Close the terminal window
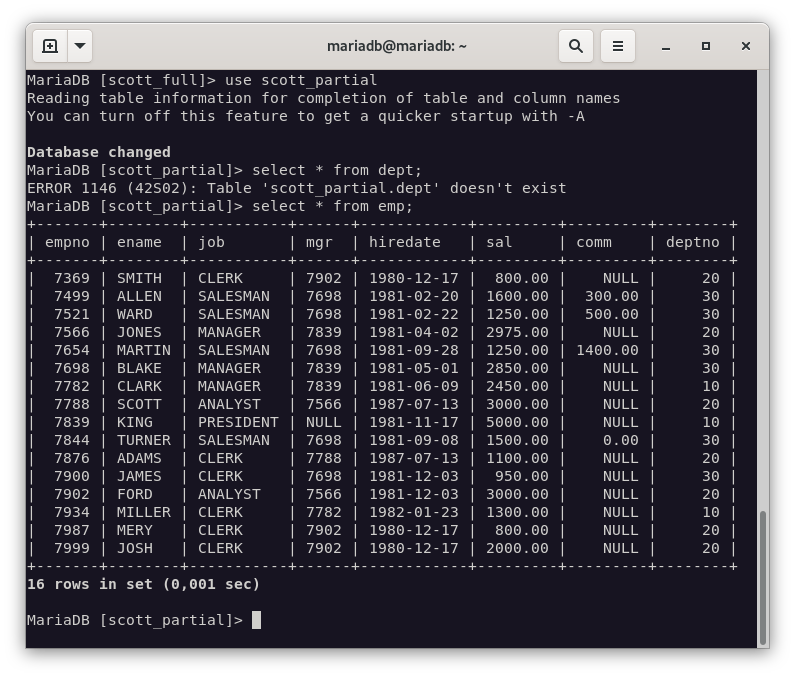Image resolution: width=795 pixels, height=677 pixels. [746, 46]
